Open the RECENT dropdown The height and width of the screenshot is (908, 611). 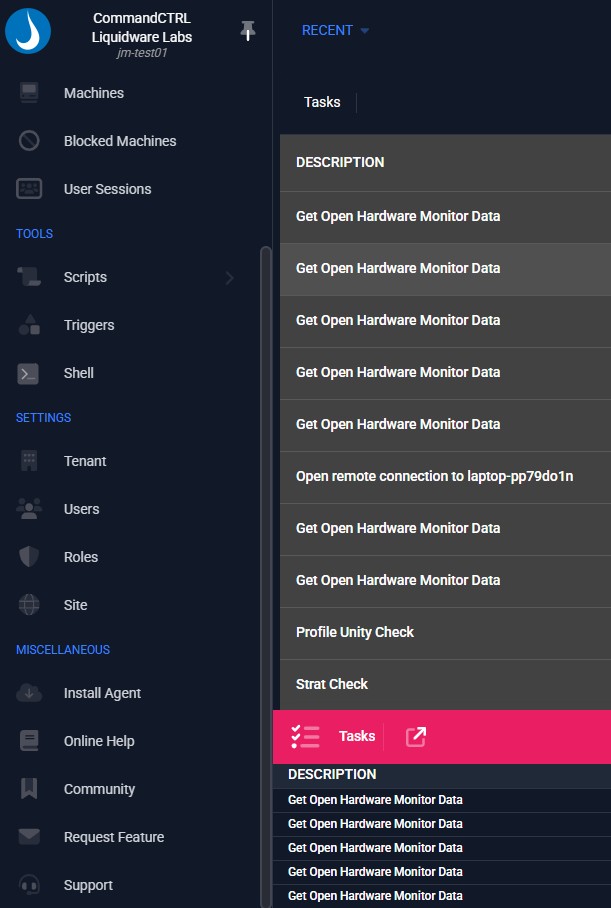coord(335,31)
